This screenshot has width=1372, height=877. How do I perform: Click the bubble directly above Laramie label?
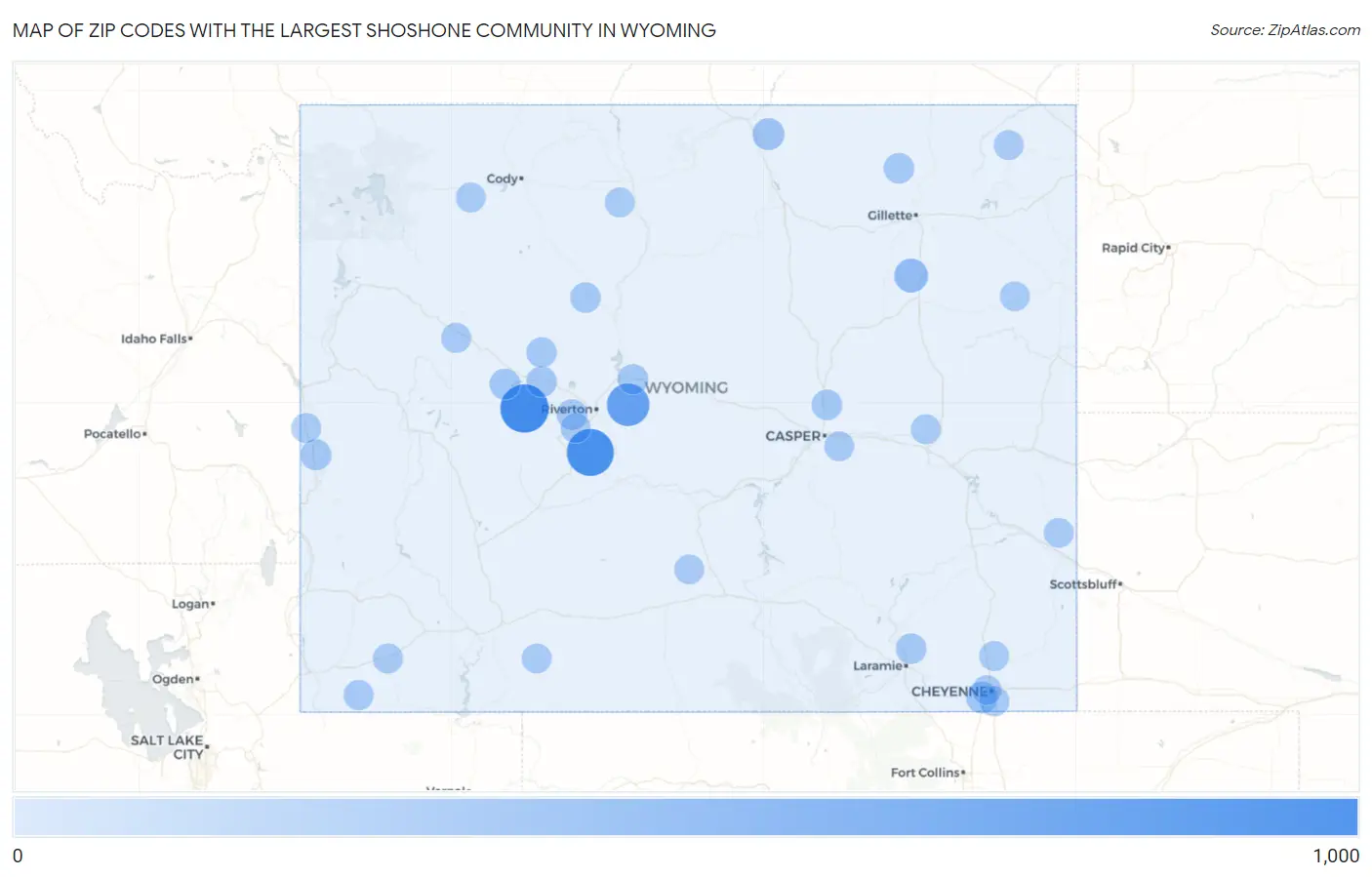(910, 649)
